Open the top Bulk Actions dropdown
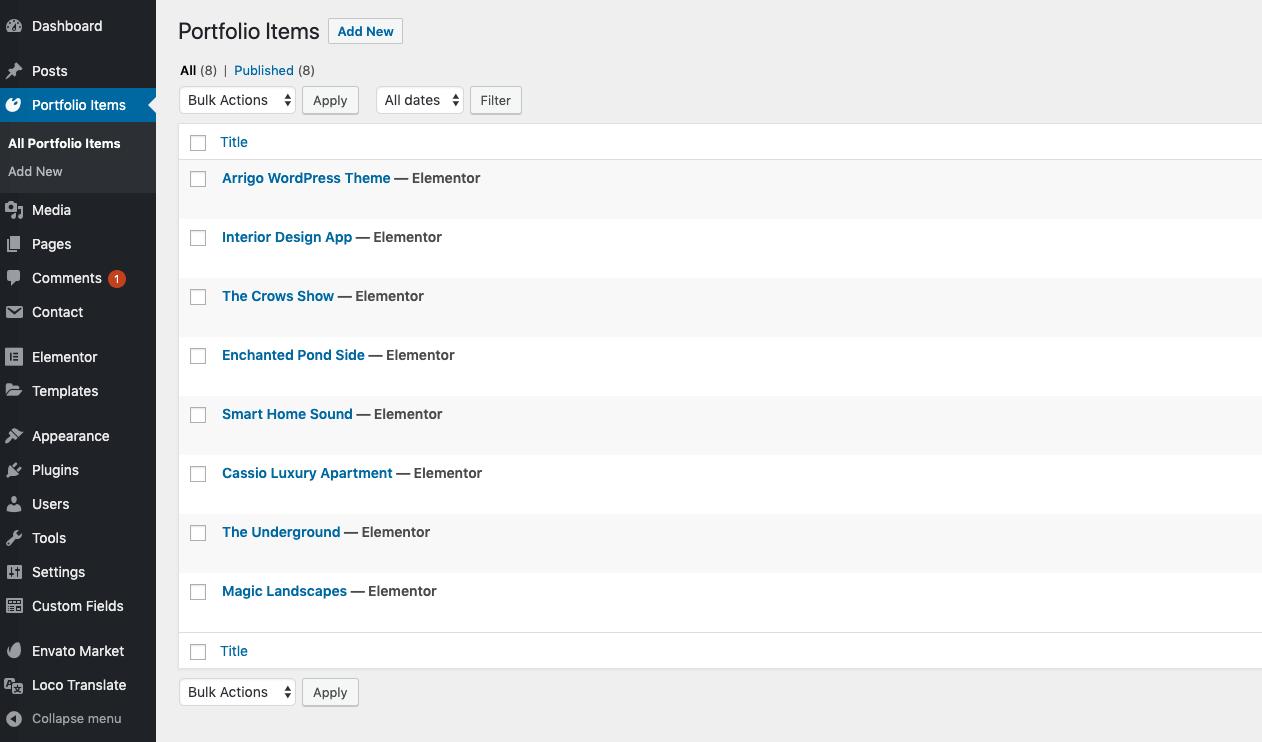Image resolution: width=1262 pixels, height=742 pixels. click(x=237, y=100)
